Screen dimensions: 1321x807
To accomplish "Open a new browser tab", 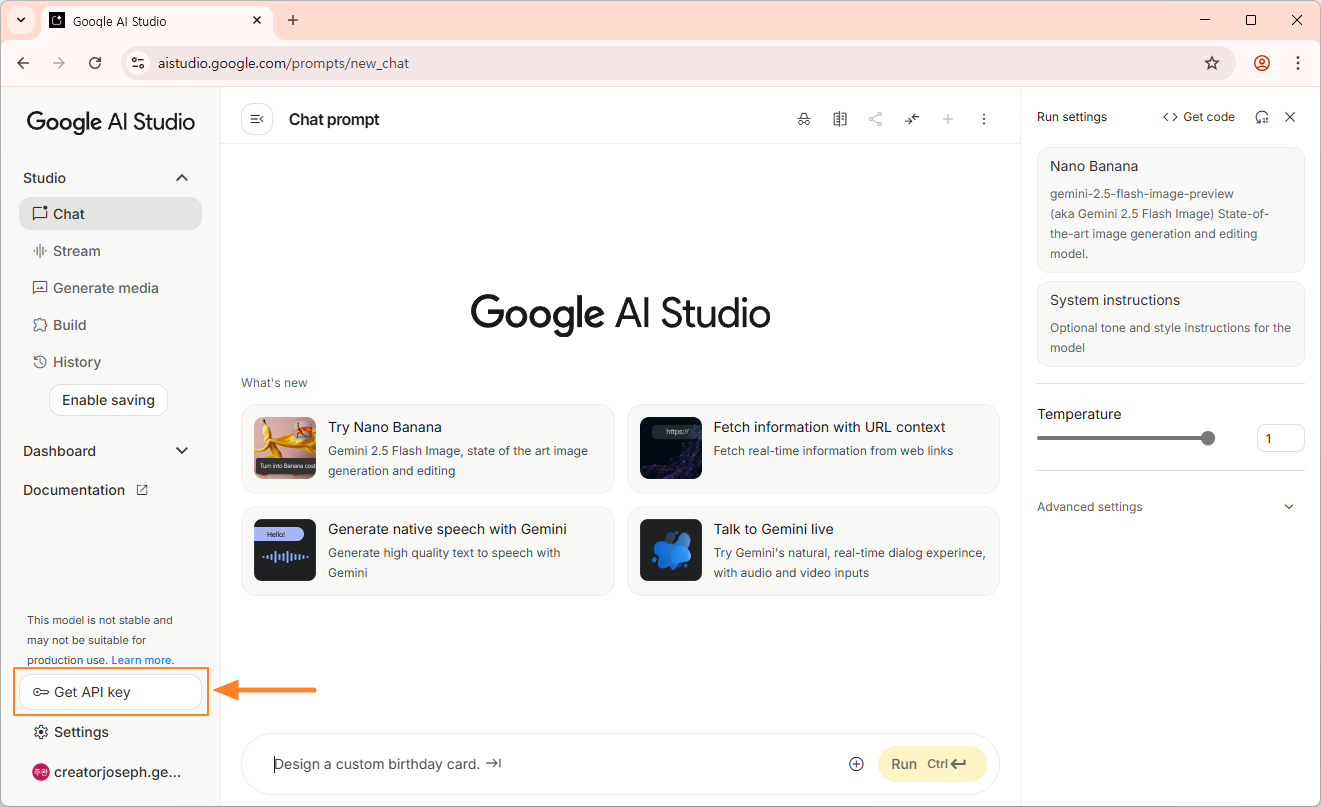I will [293, 20].
